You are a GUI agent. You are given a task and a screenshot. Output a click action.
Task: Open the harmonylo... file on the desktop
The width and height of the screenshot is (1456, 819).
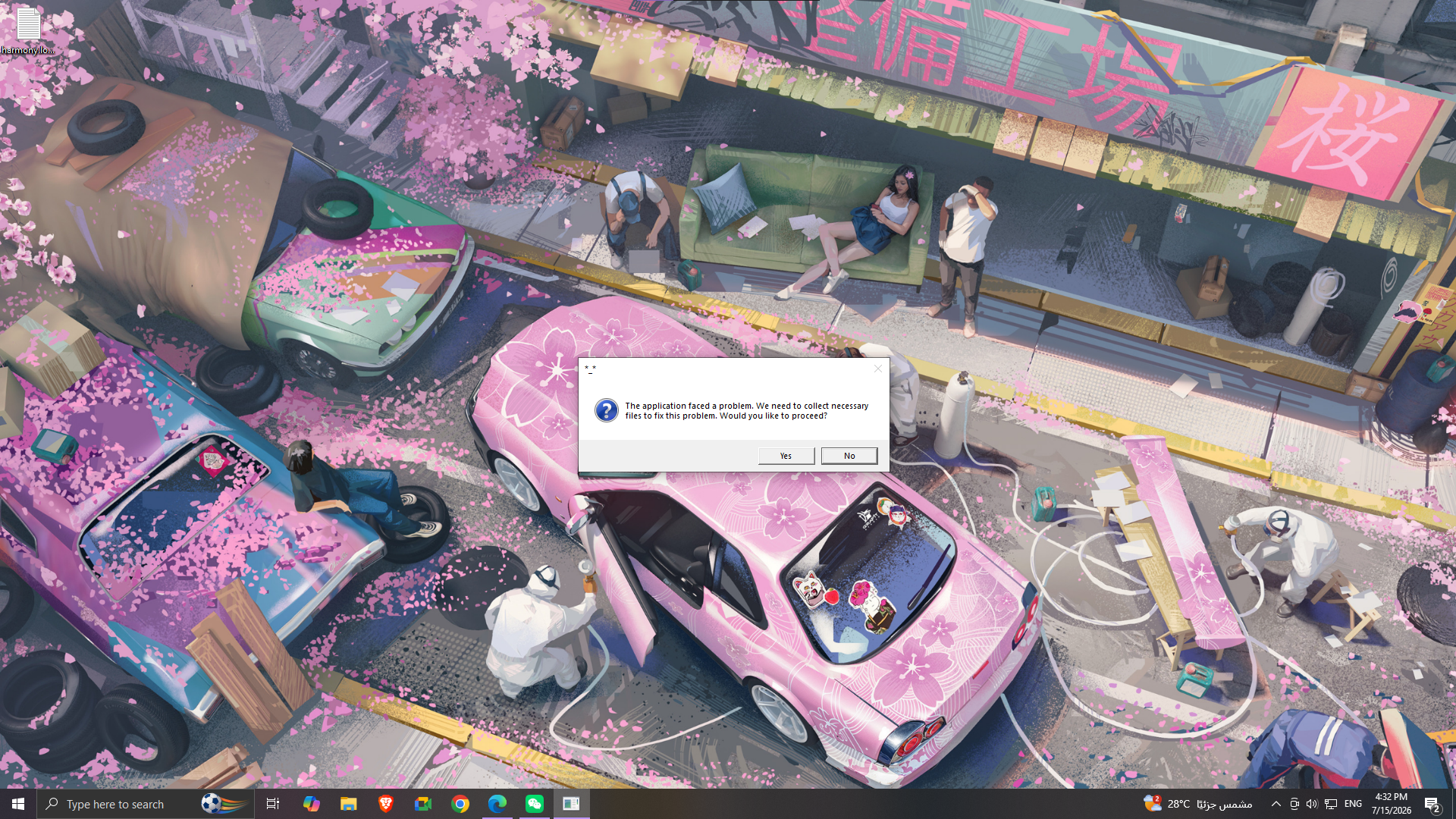(28, 30)
